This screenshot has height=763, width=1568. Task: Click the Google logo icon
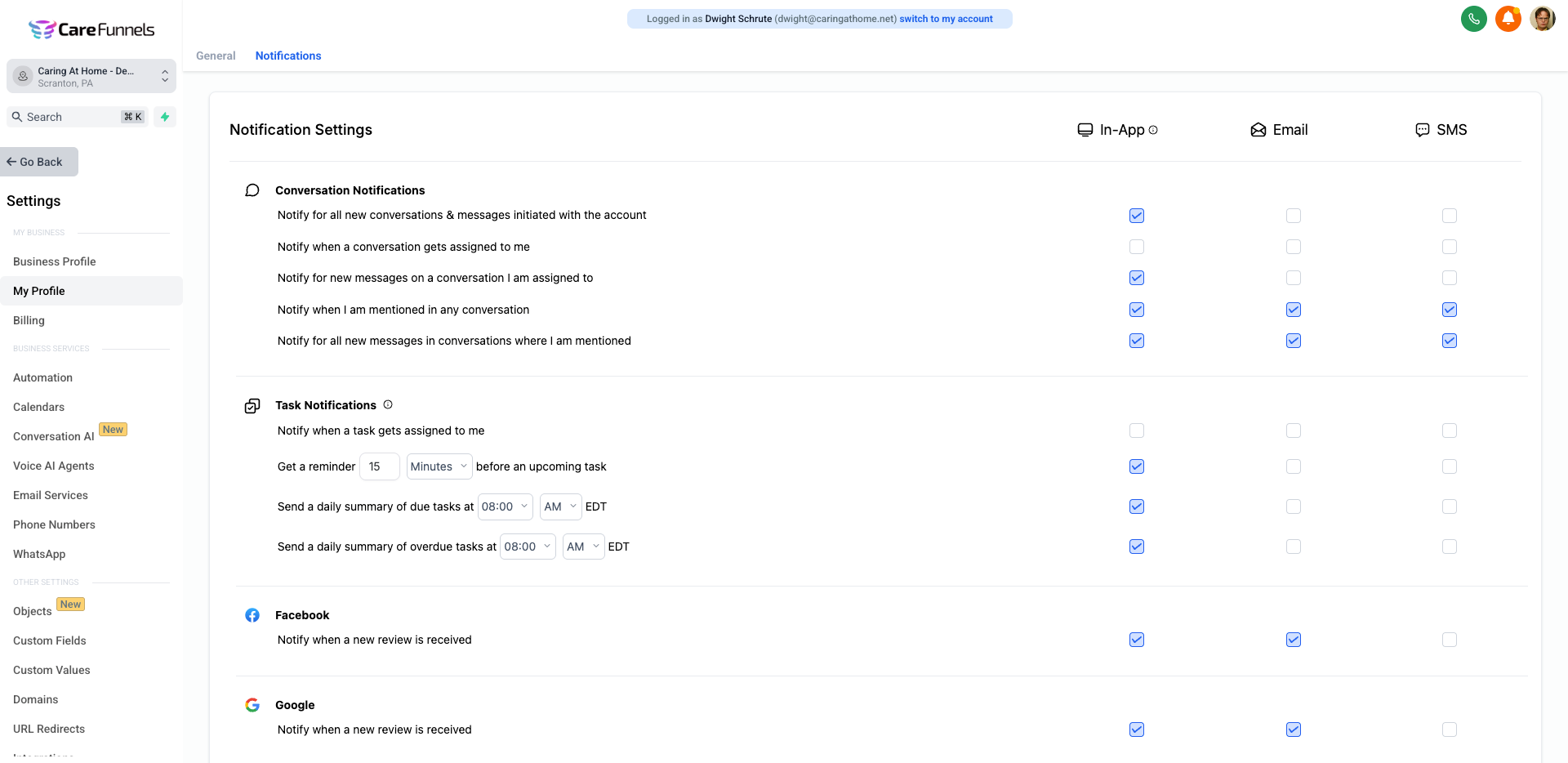pyautogui.click(x=252, y=705)
